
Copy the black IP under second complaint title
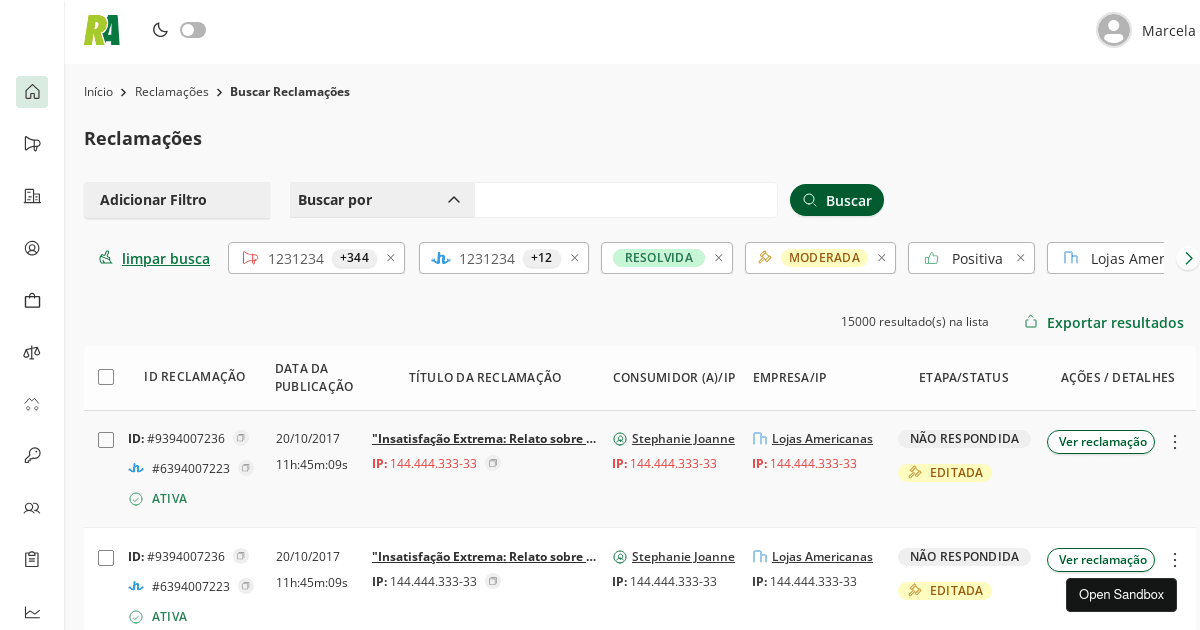tap(493, 581)
